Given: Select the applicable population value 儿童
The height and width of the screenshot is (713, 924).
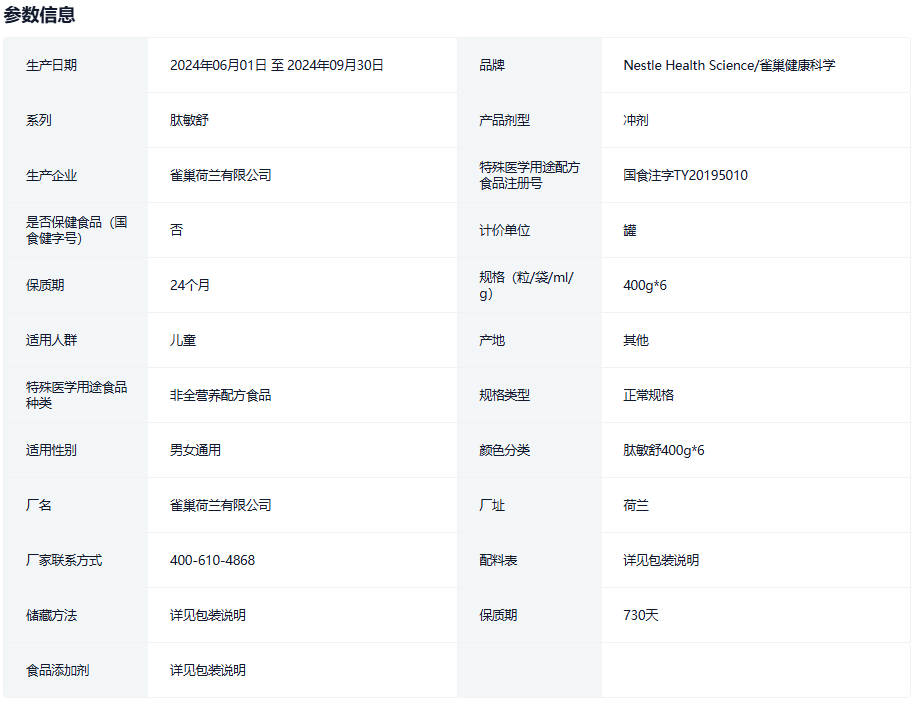Looking at the screenshot, I should pos(183,340).
